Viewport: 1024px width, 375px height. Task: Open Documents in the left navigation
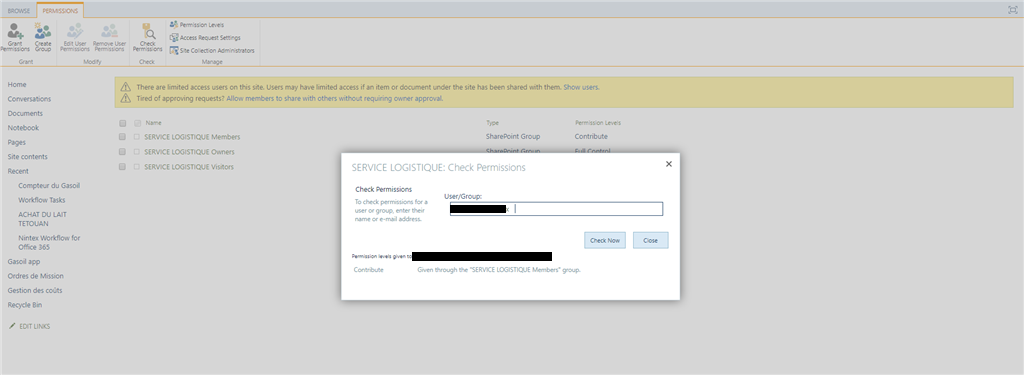[25, 114]
